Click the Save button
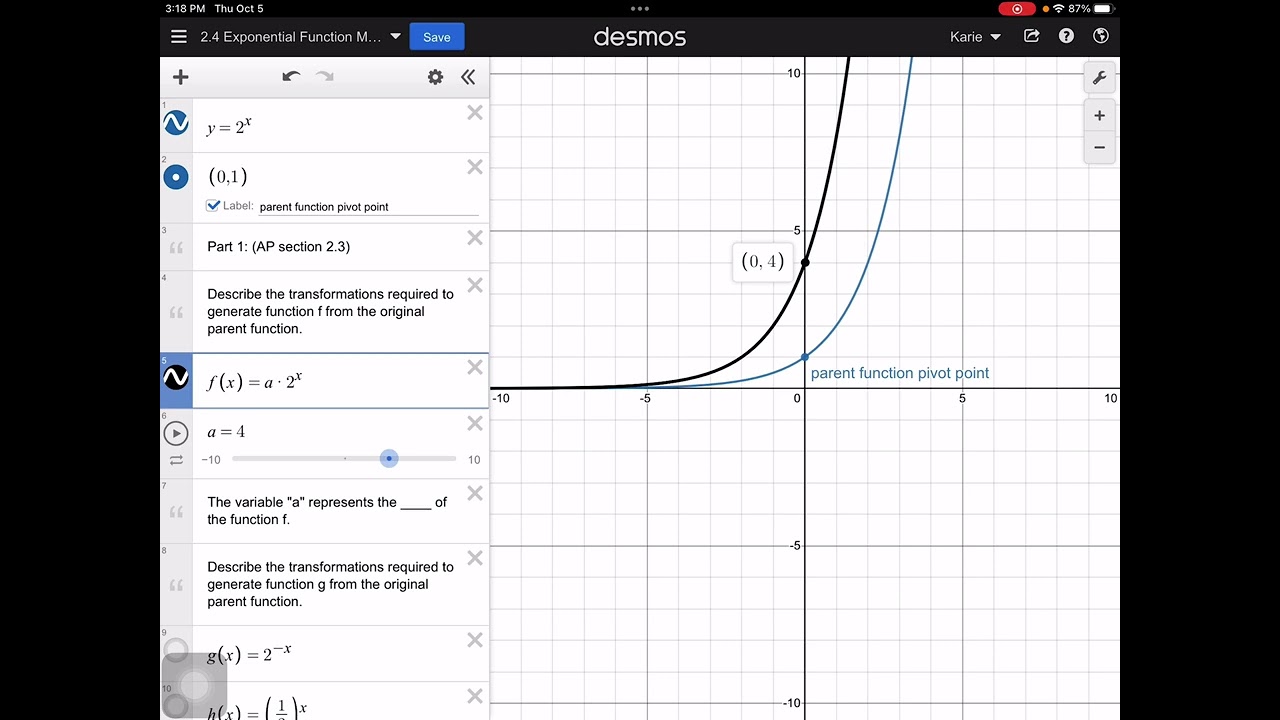Screen dimensions: 1280x720 437,37
